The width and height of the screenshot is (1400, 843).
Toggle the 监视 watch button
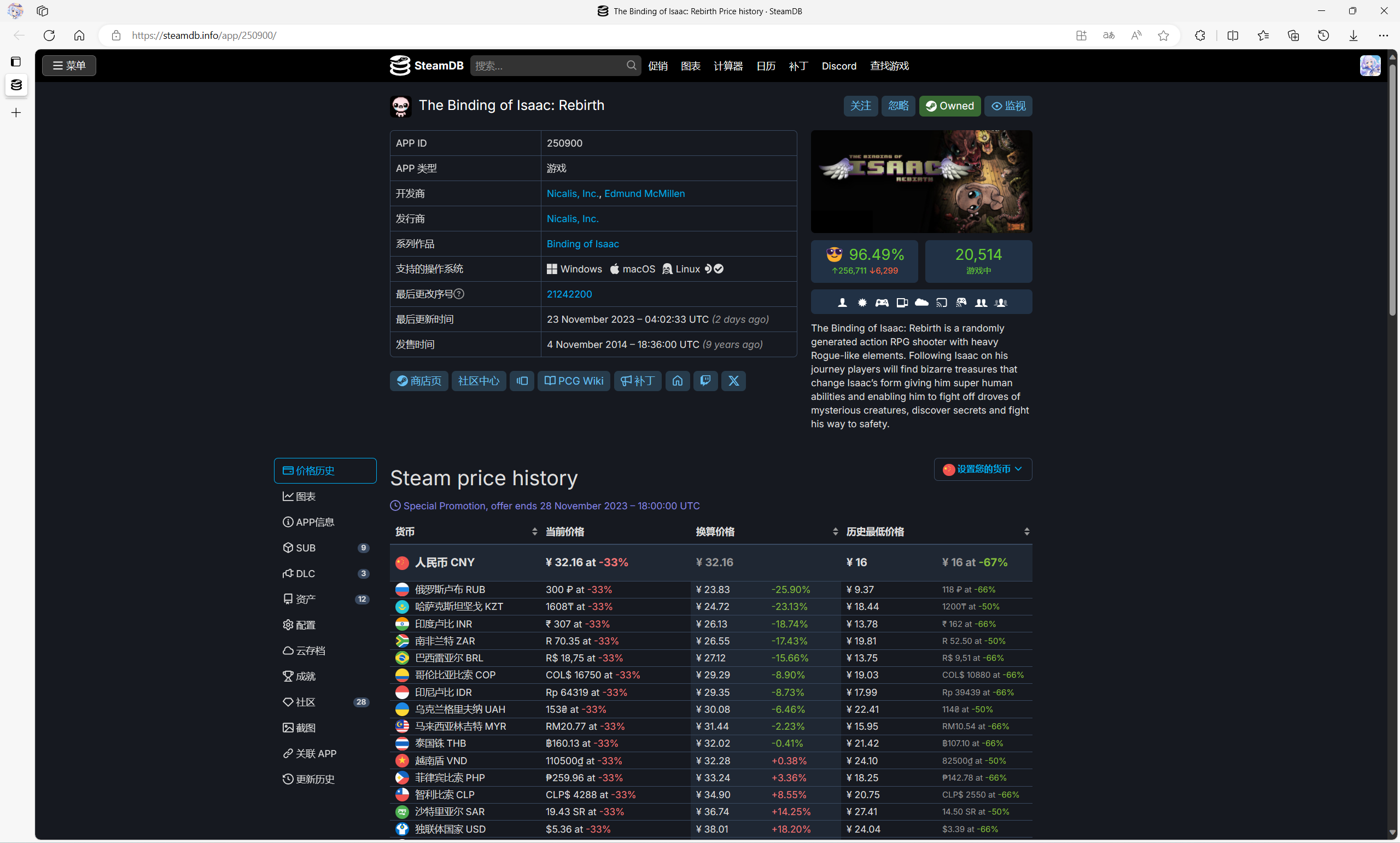coord(1008,106)
